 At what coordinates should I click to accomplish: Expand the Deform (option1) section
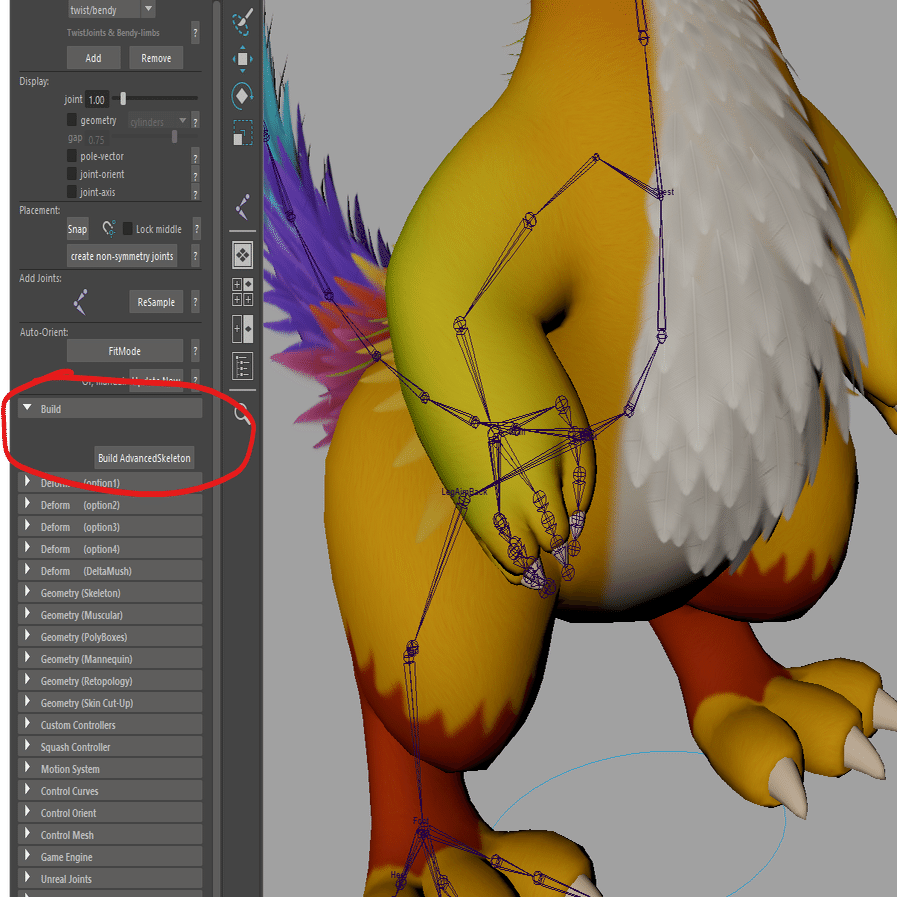point(110,482)
